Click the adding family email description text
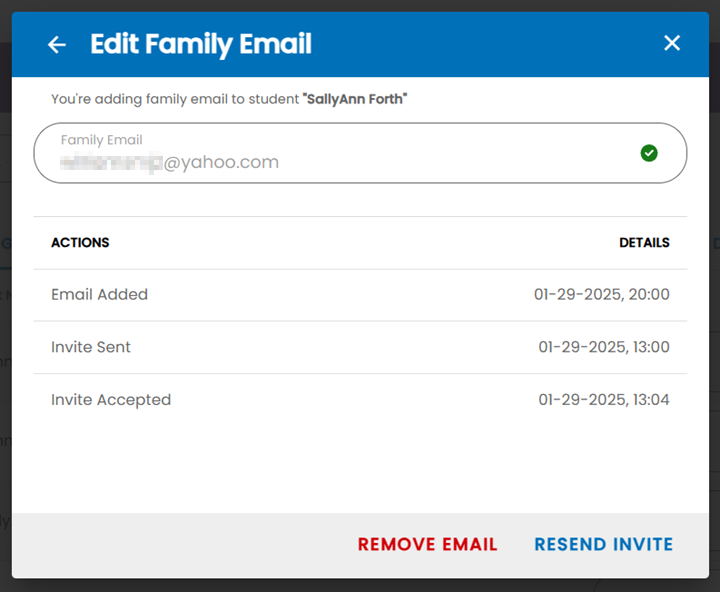 tap(175, 99)
